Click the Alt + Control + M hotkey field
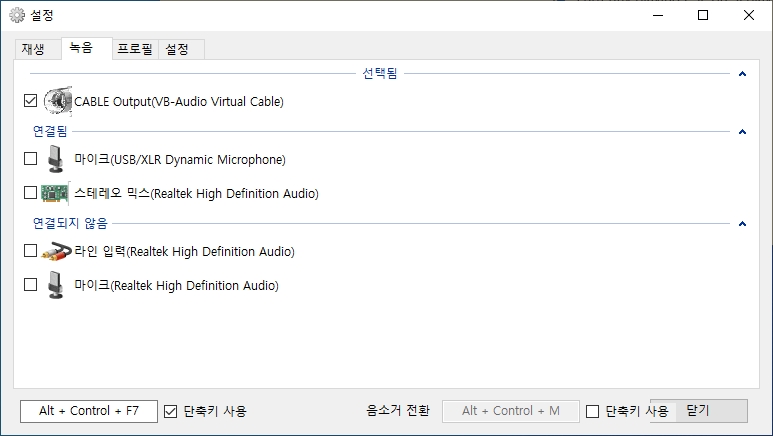773x436 pixels. coord(511,411)
